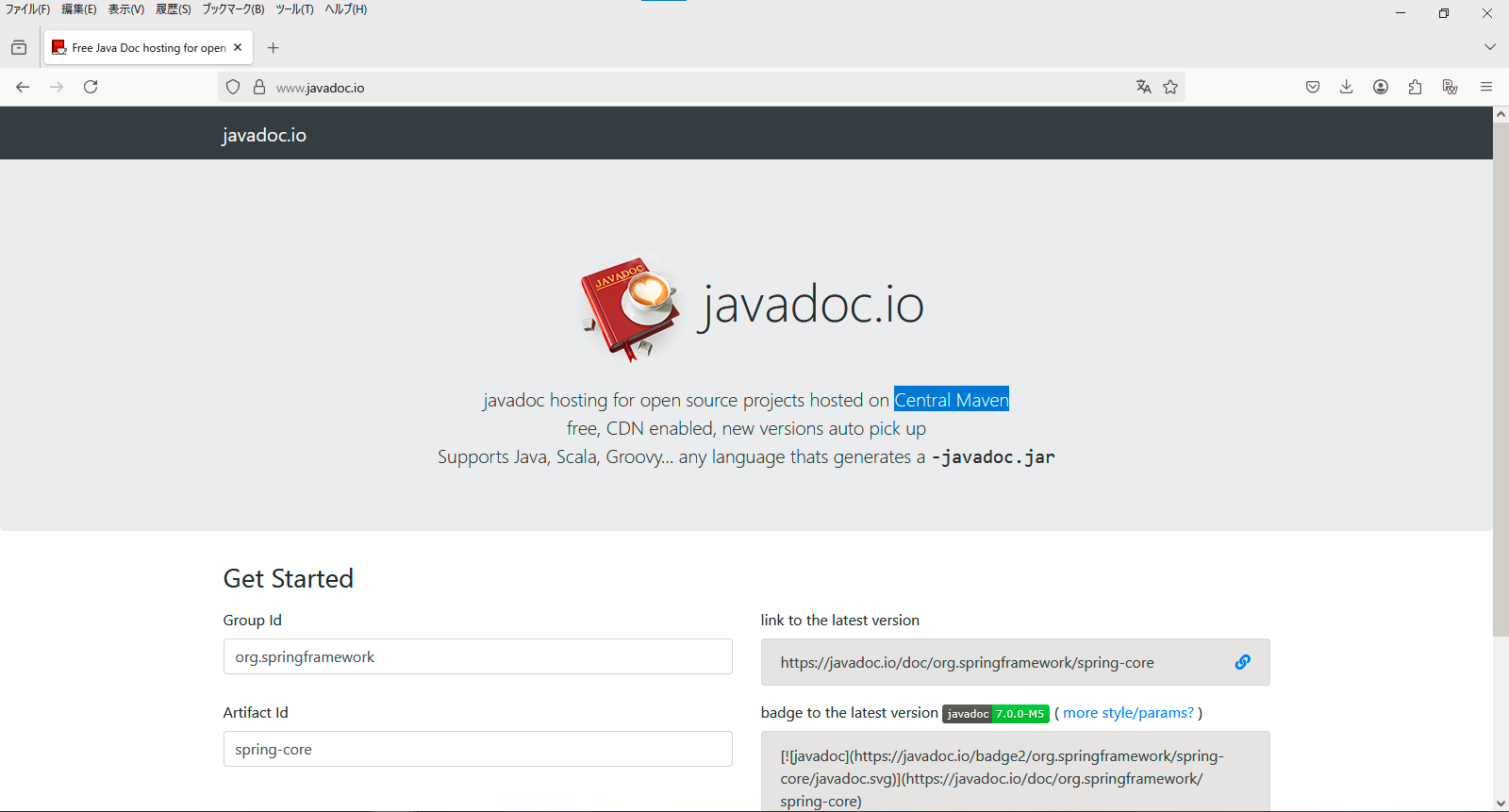
Task: Open more style/params link
Action: (x=1128, y=713)
